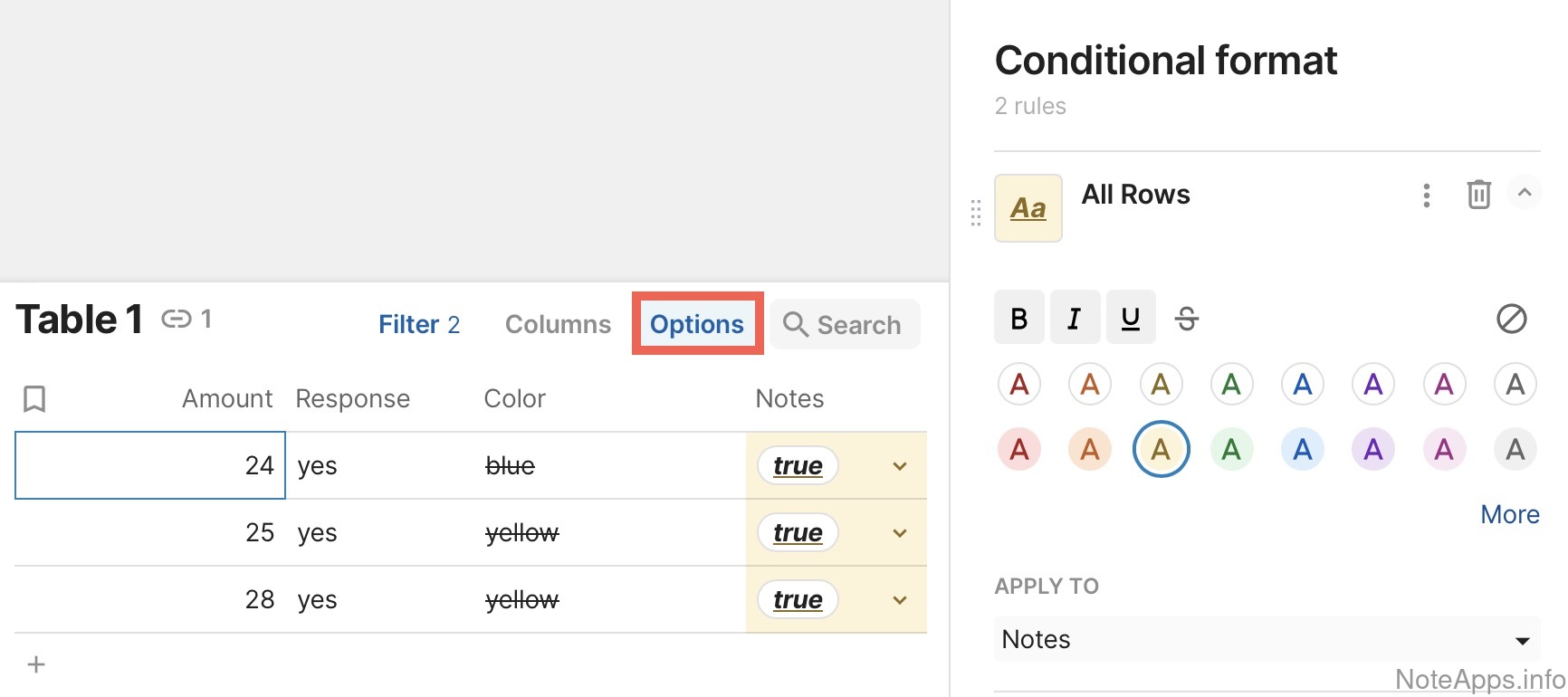Select the blue highlighted A color swatch

[1302, 449]
